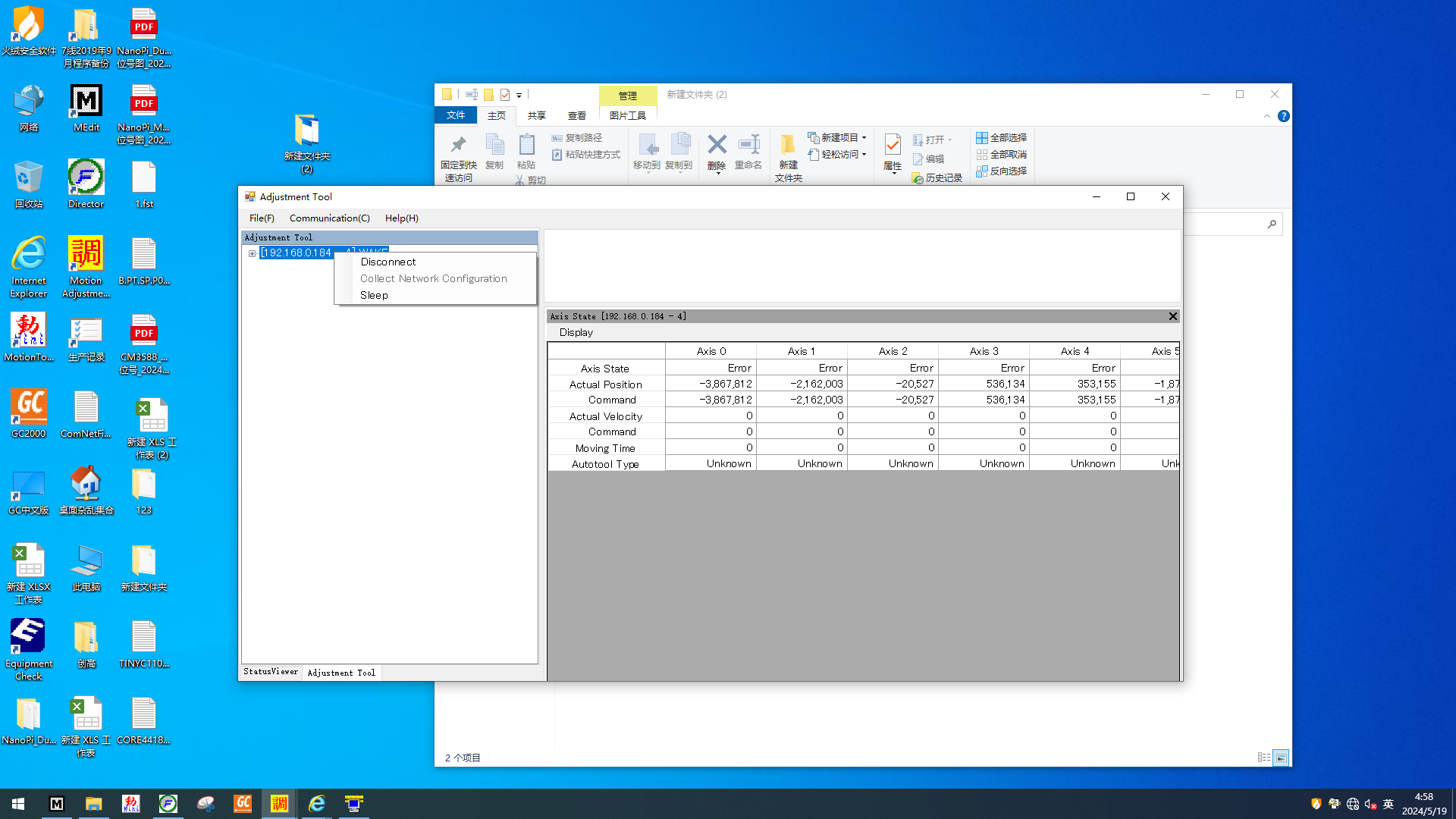Click Disconnect in the context menu
The width and height of the screenshot is (1456, 819).
(388, 262)
